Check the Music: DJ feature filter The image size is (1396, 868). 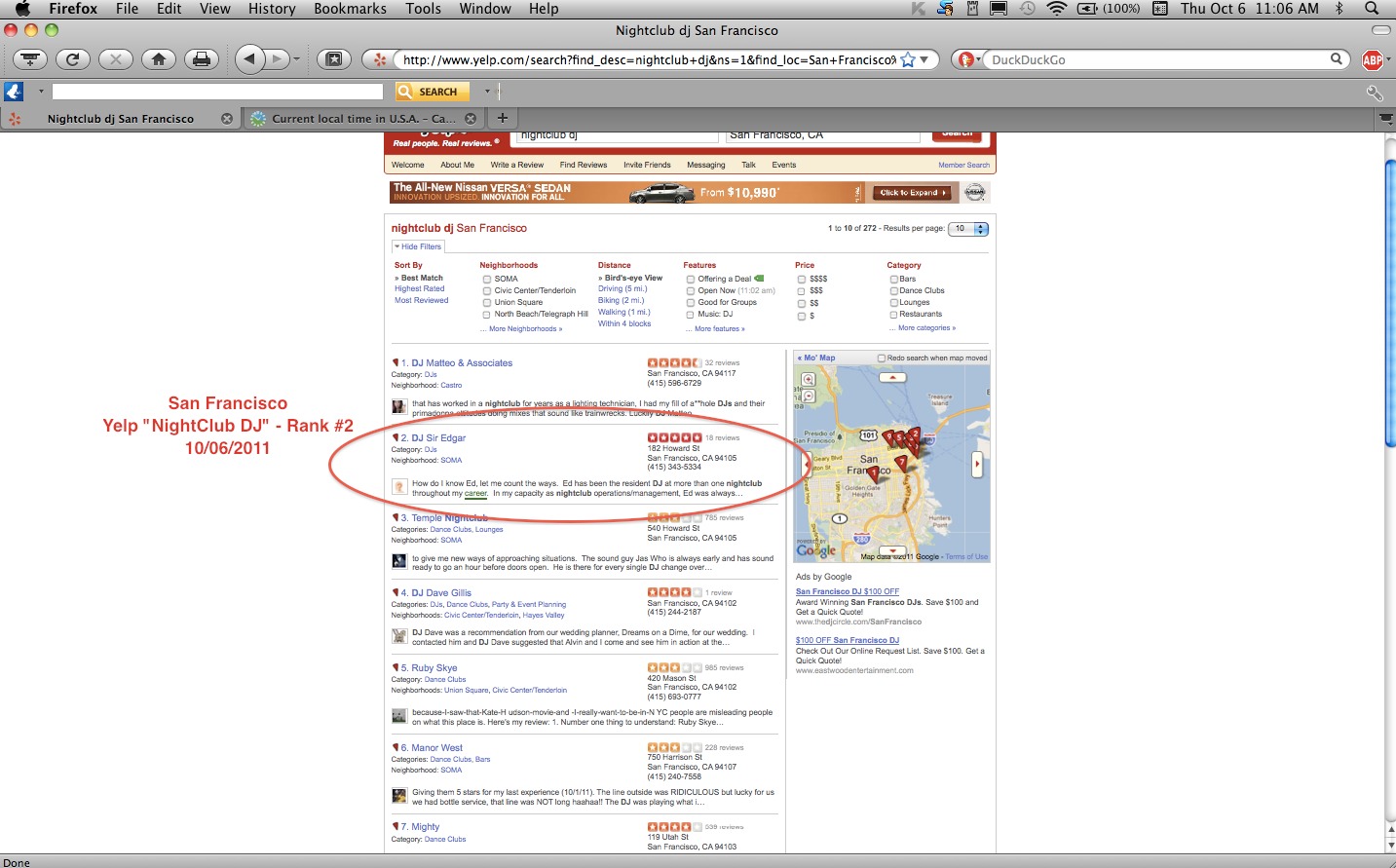pos(691,315)
